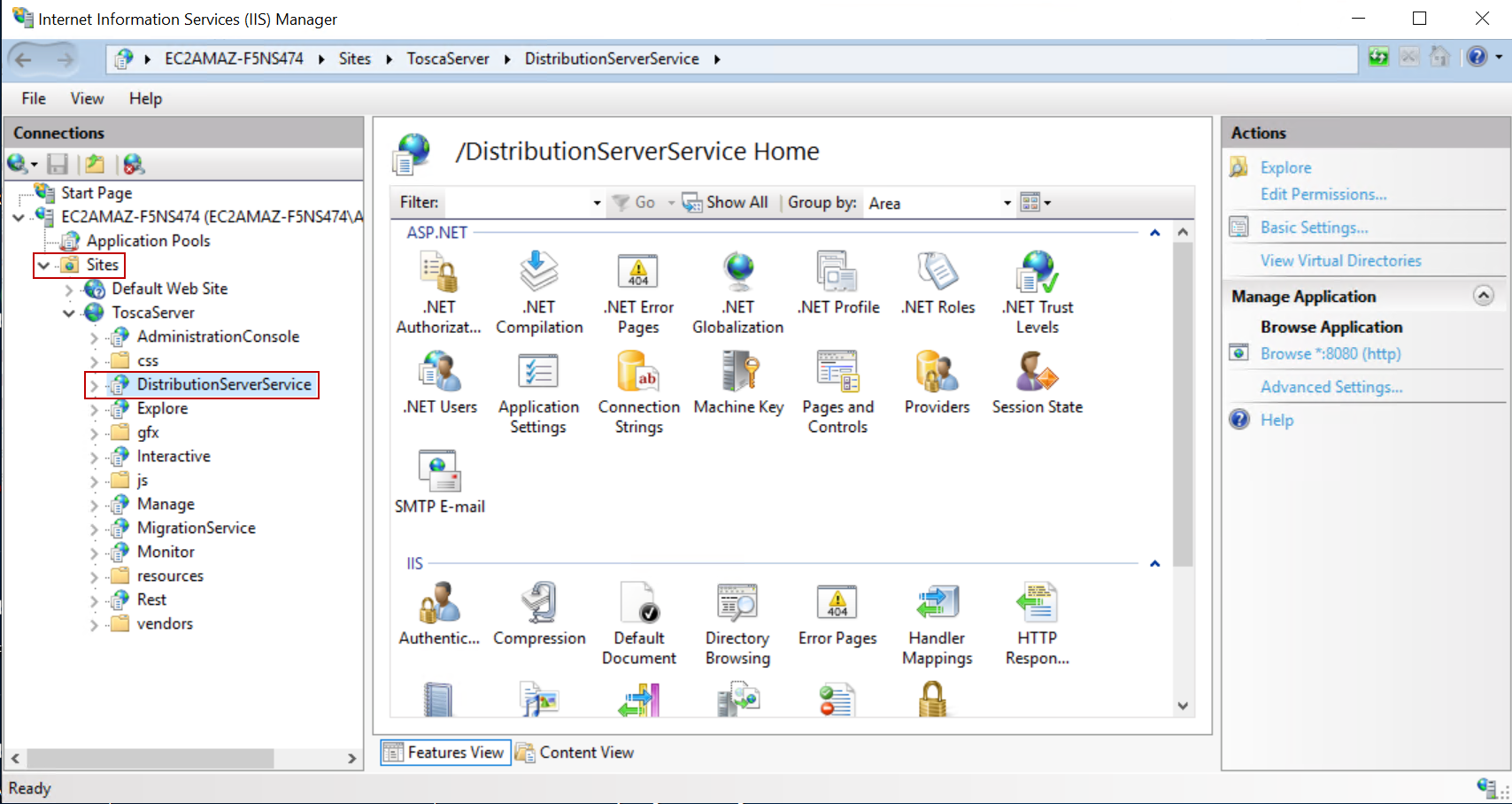The width and height of the screenshot is (1512, 804).
Task: Click the Refresh Page icon in address bar
Action: 1378,58
